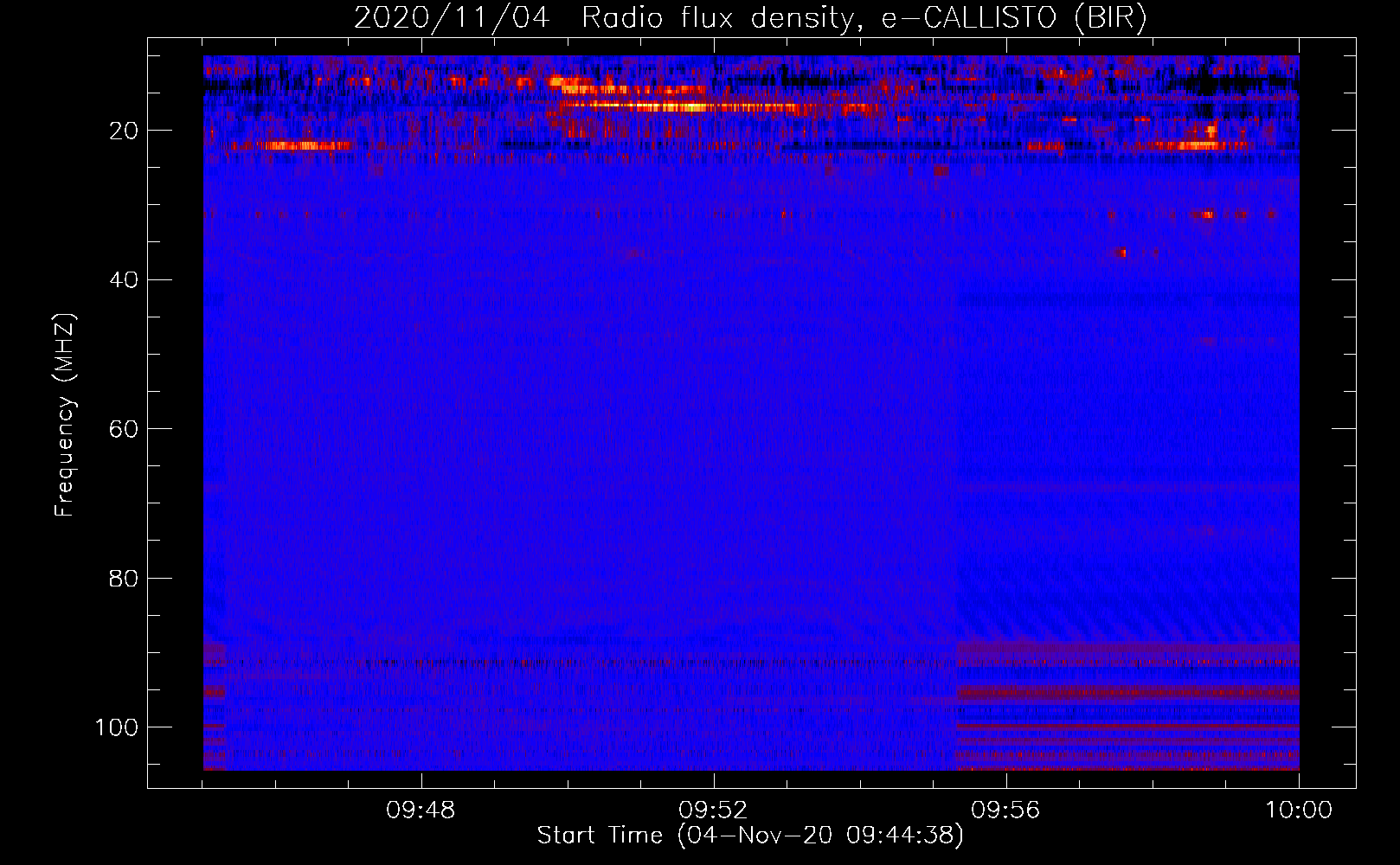Click the 09:52 time tick label
The image size is (1400, 865).
(714, 811)
